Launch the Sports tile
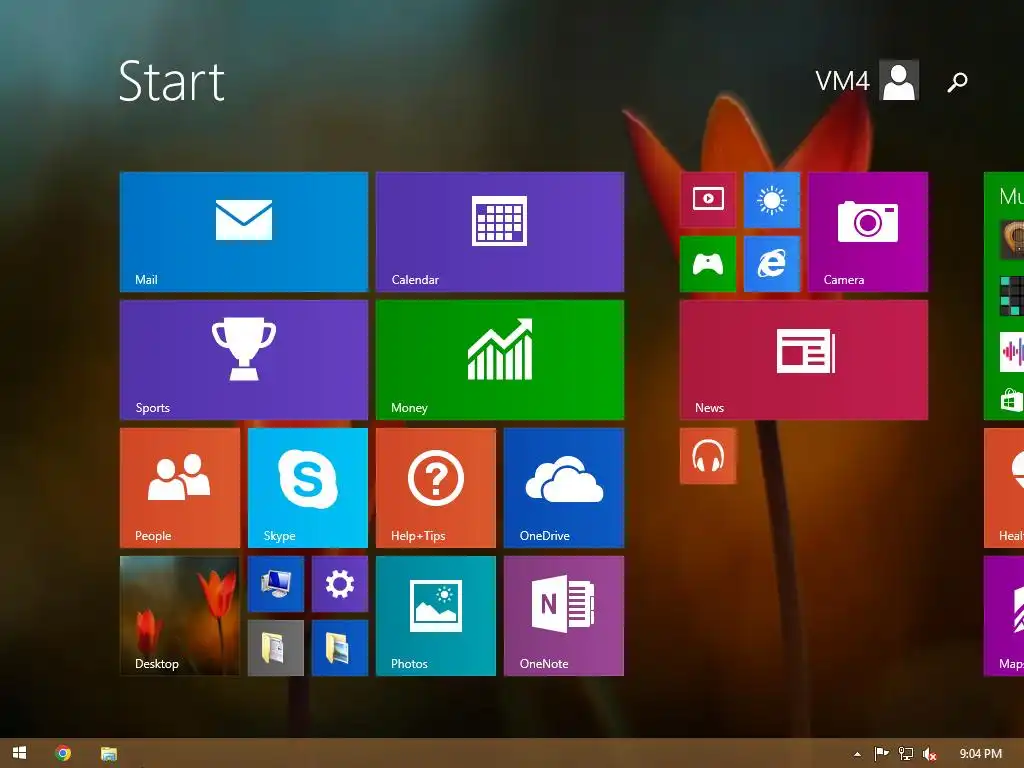1024x768 pixels. click(x=244, y=360)
